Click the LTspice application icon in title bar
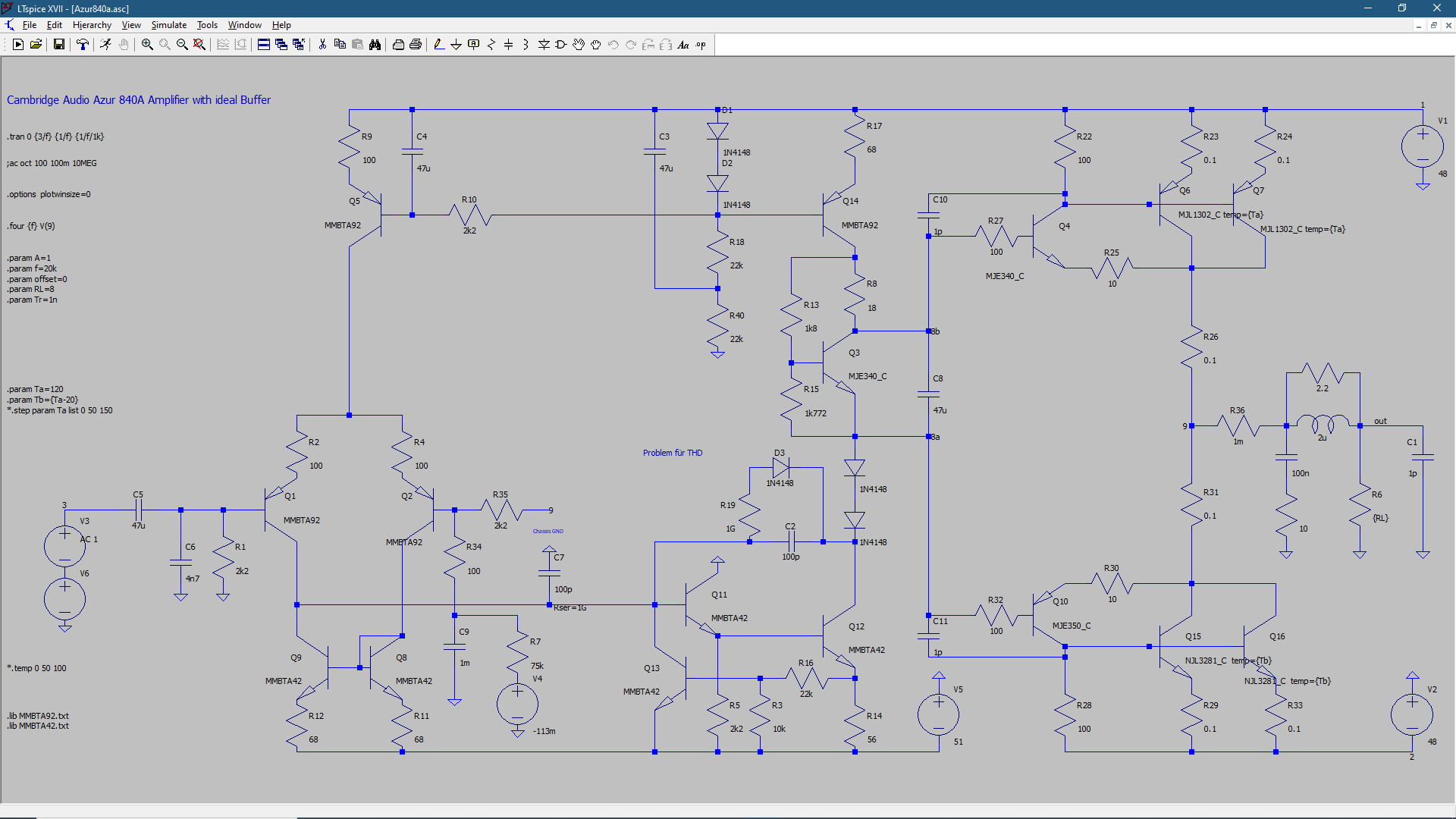 8,8
